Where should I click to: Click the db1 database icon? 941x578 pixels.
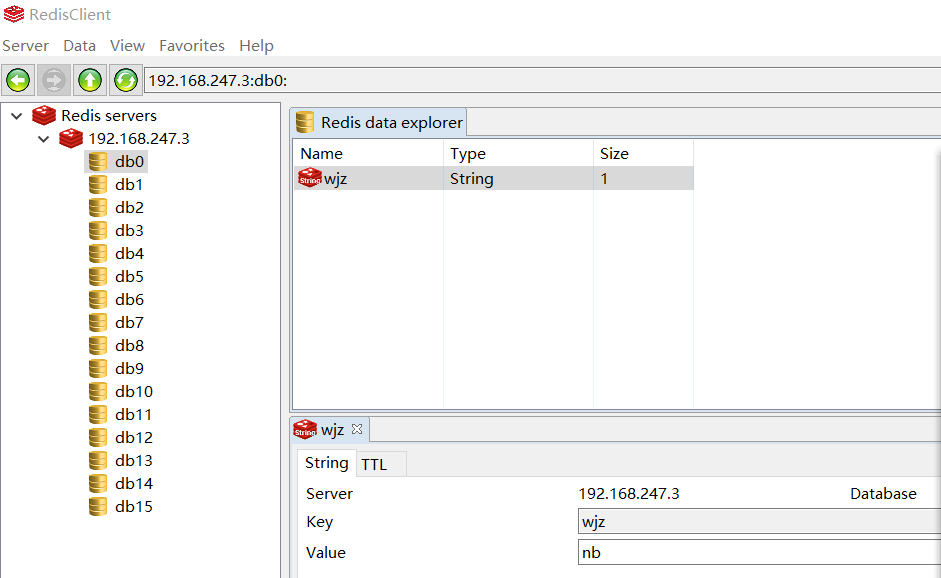point(98,184)
